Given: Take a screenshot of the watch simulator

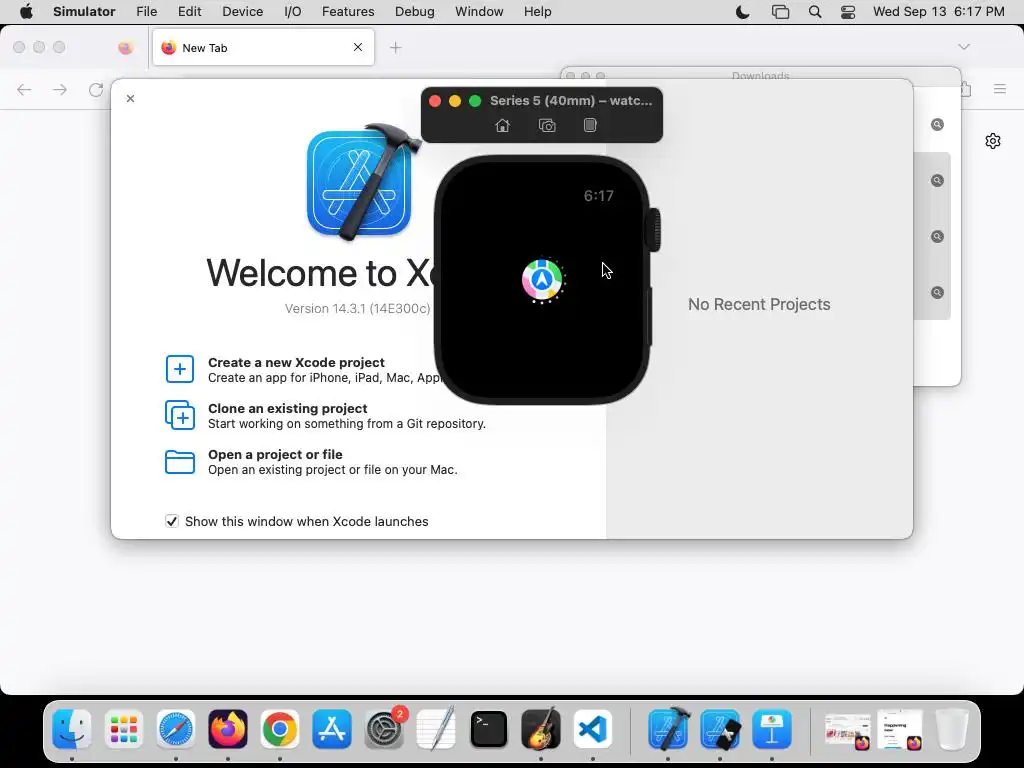Looking at the screenshot, I should point(547,125).
